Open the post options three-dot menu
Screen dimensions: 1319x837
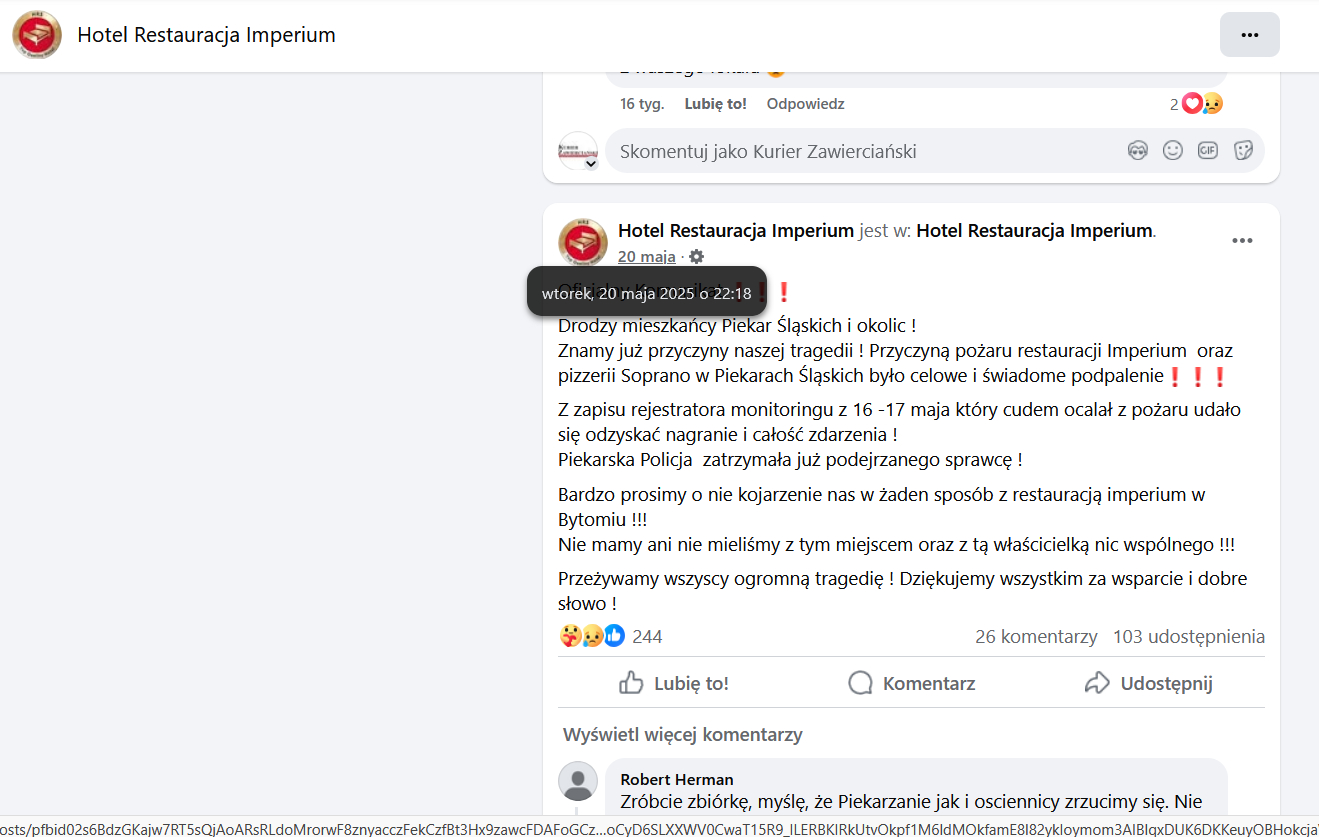point(1242,241)
